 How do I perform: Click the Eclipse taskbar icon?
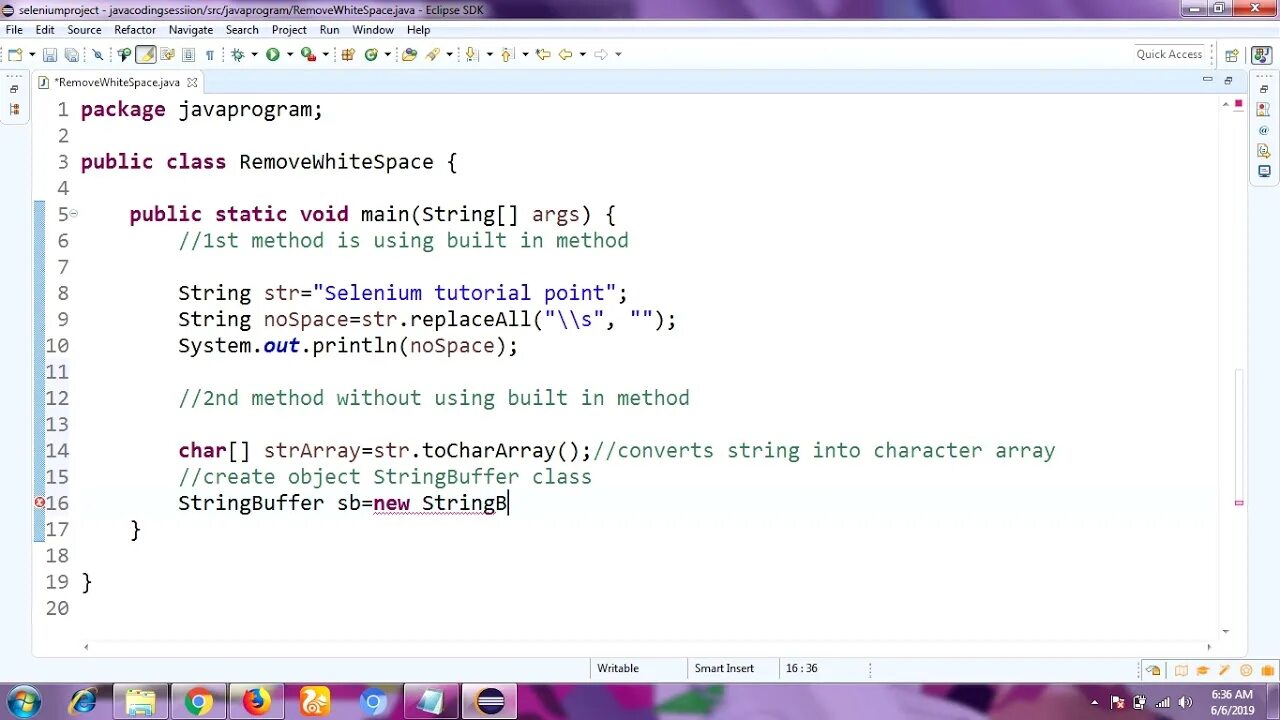tap(490, 702)
